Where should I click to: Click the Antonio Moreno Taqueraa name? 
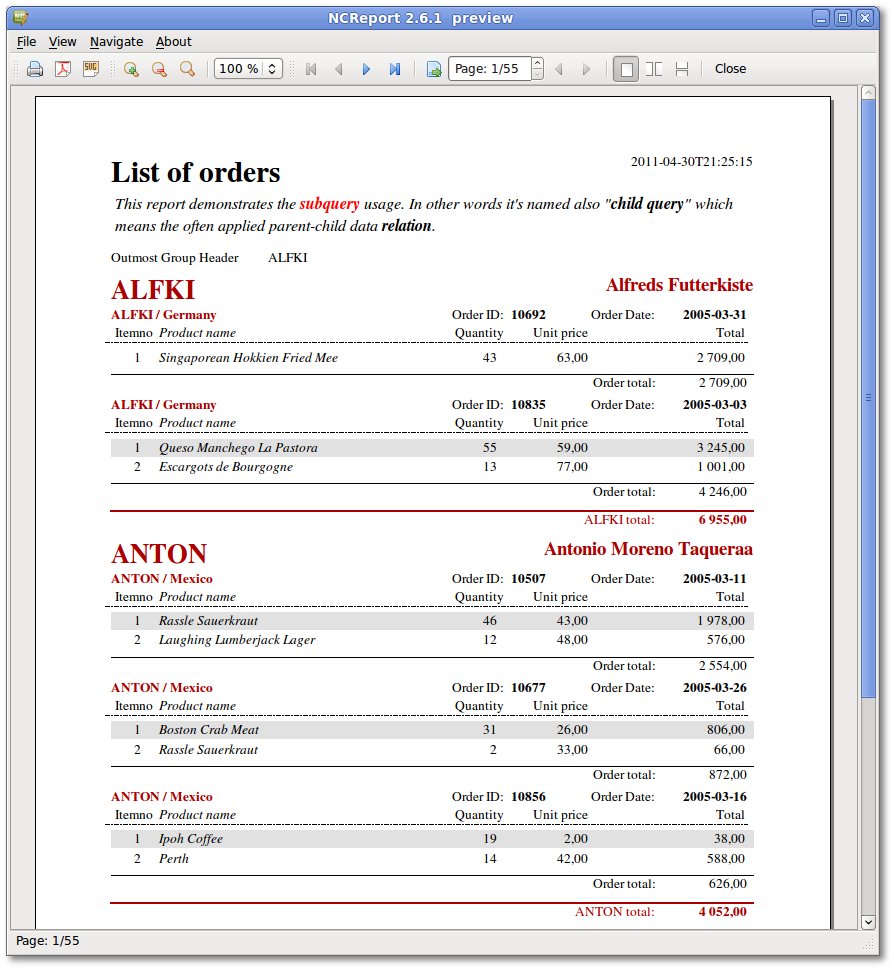(x=648, y=549)
